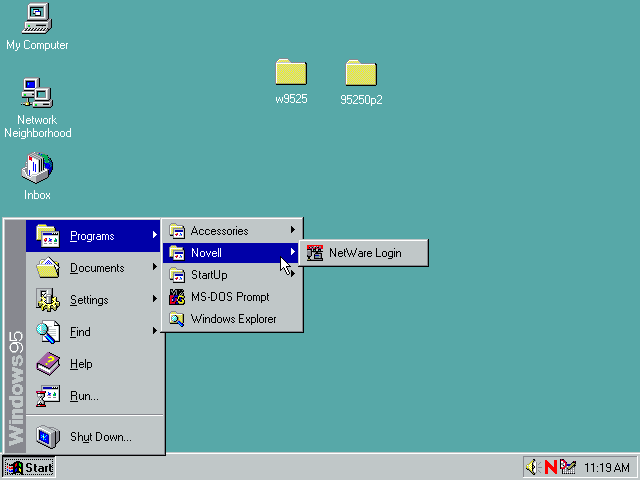This screenshot has width=640, height=480.
Task: Expand the Novell submenu arrow
Action: (293, 252)
